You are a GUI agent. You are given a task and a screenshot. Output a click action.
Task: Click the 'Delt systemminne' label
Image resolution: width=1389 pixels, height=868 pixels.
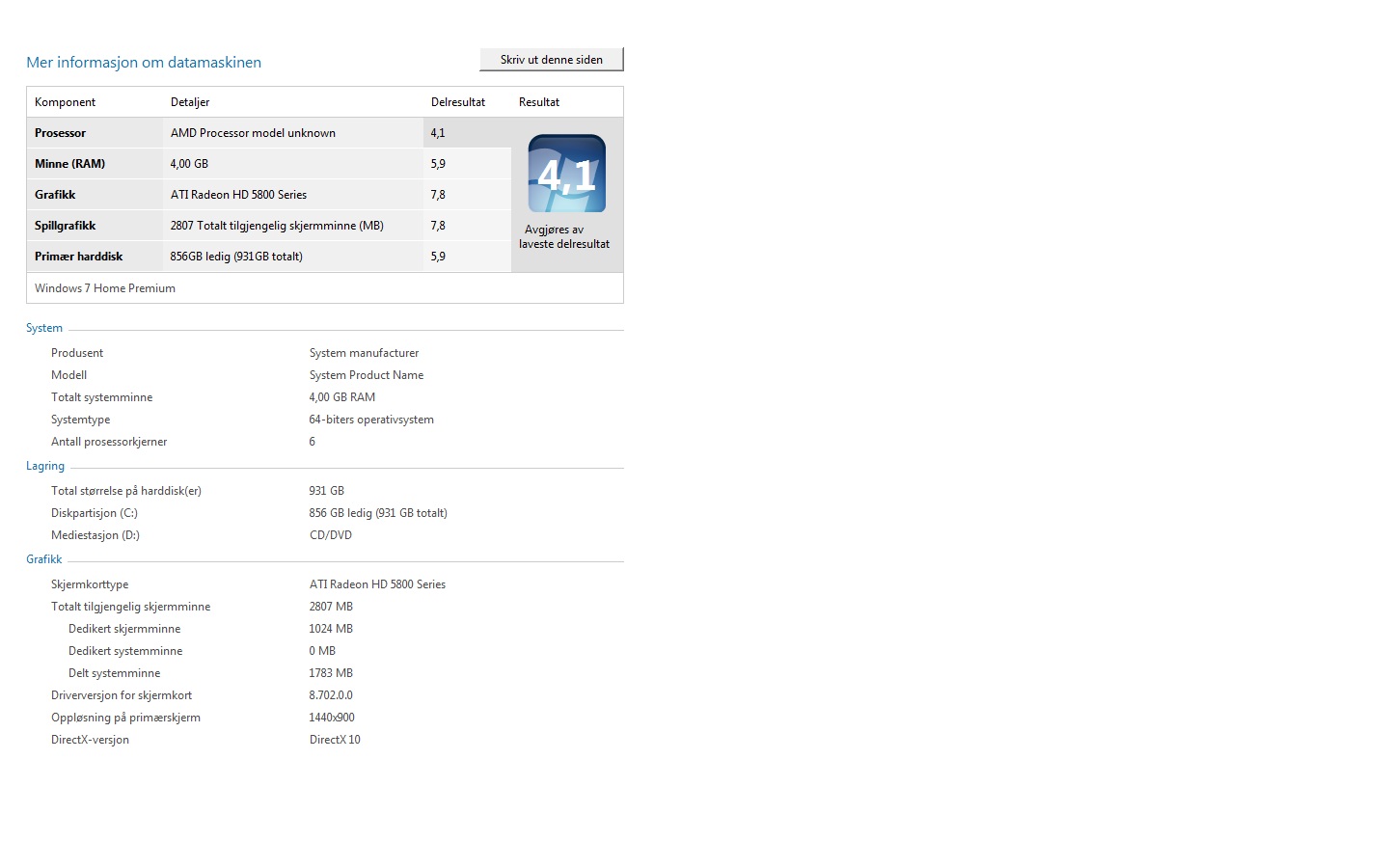(x=114, y=673)
